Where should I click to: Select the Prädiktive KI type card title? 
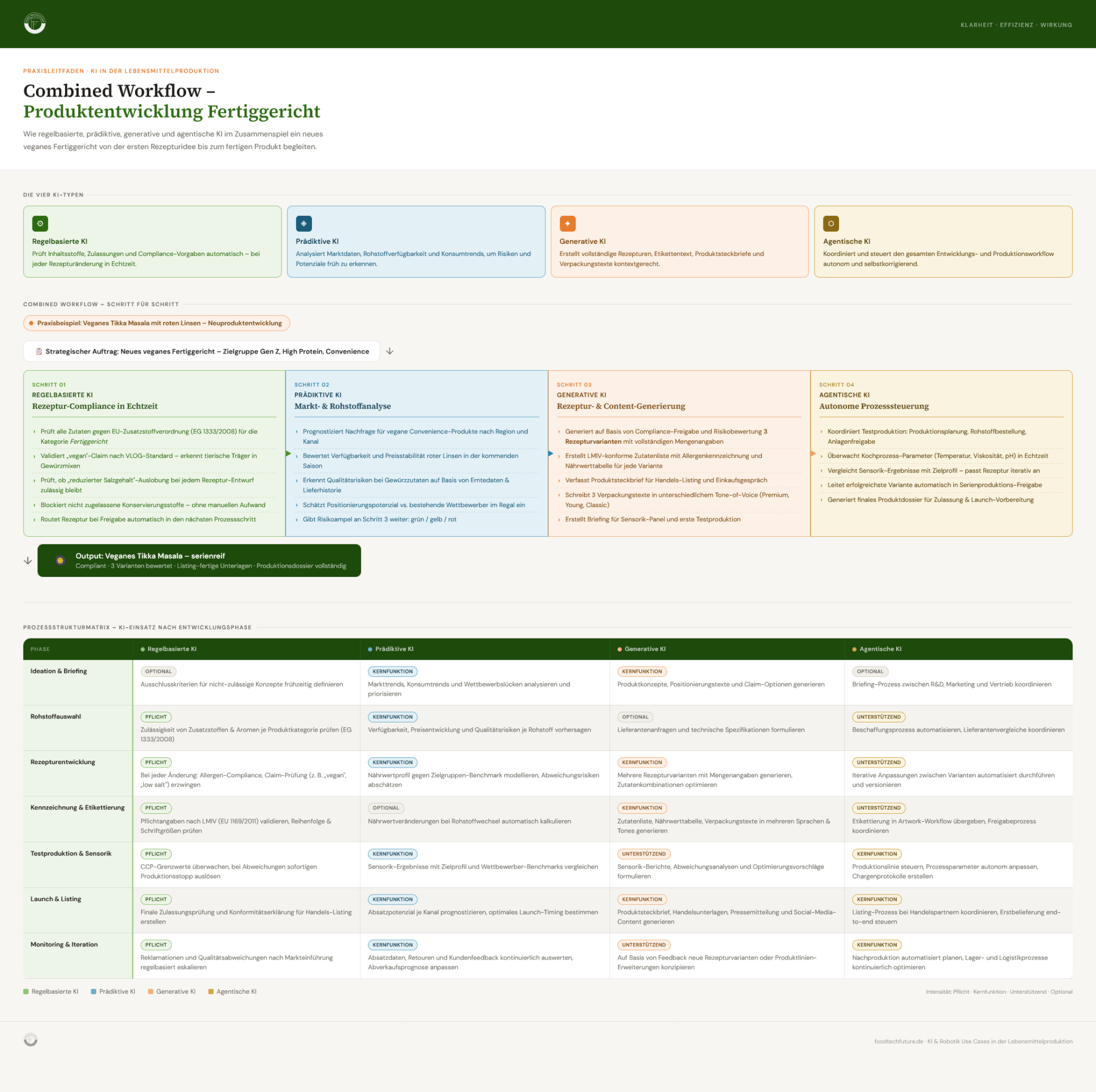pyautogui.click(x=318, y=242)
